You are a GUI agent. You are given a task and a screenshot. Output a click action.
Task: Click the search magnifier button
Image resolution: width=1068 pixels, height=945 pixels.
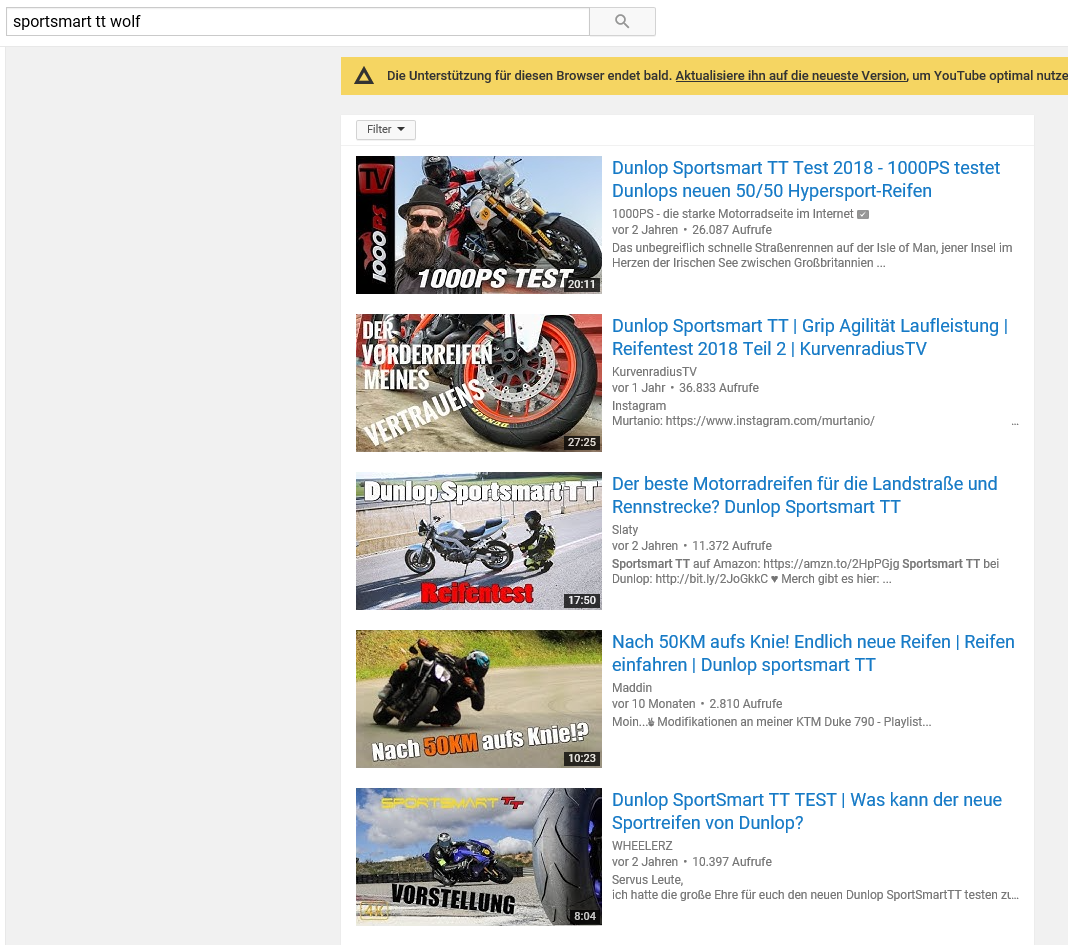click(x=622, y=21)
